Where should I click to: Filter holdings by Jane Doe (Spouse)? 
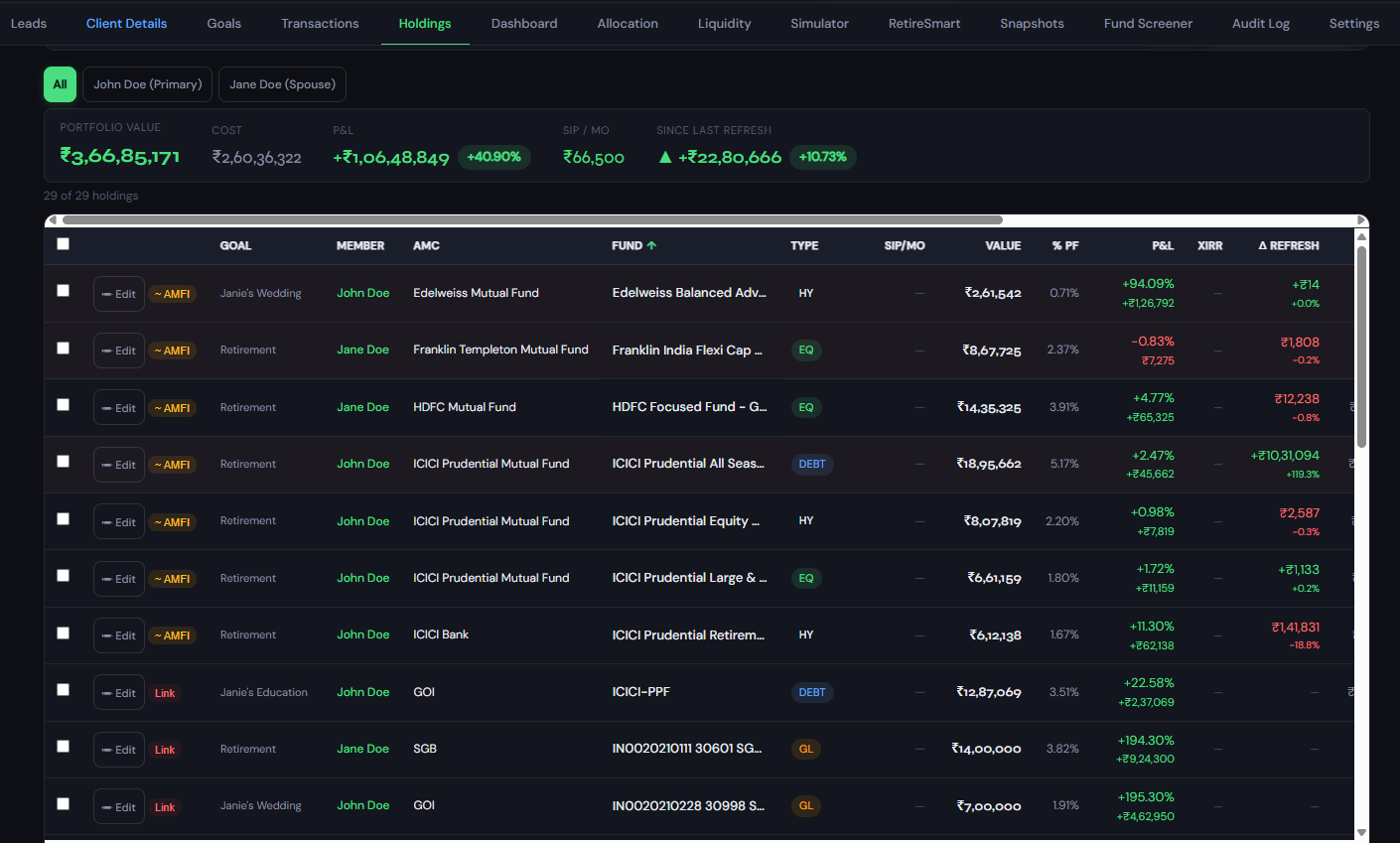[282, 84]
